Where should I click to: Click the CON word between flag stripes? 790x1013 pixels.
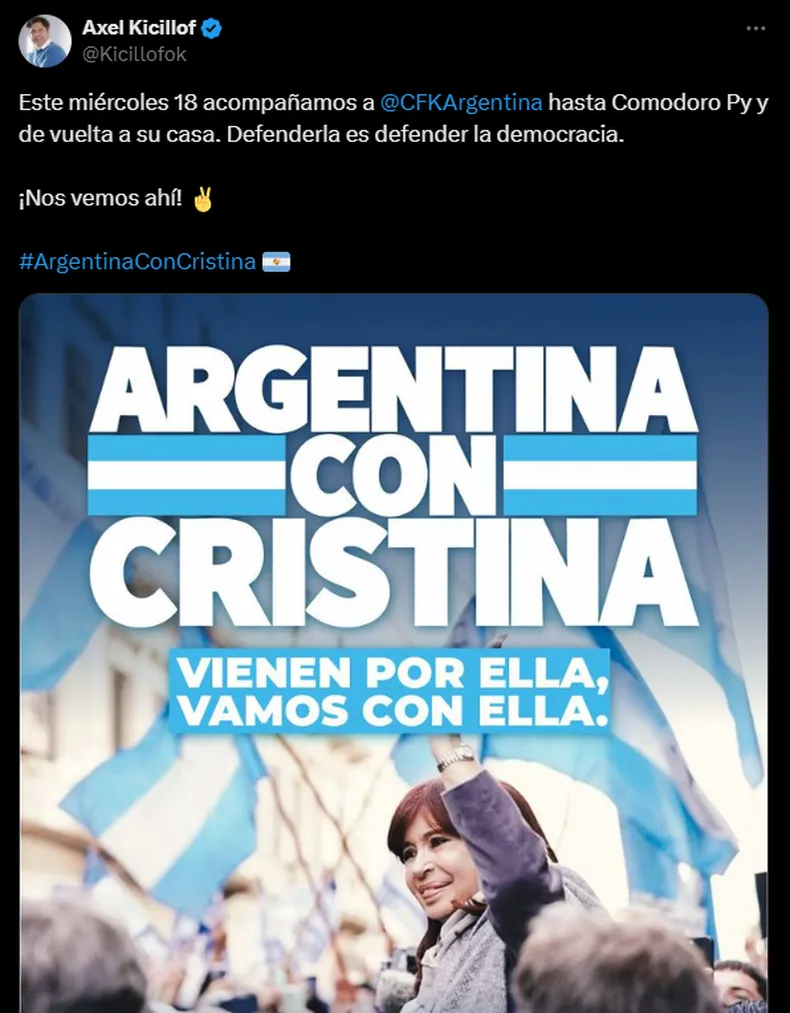[393, 475]
